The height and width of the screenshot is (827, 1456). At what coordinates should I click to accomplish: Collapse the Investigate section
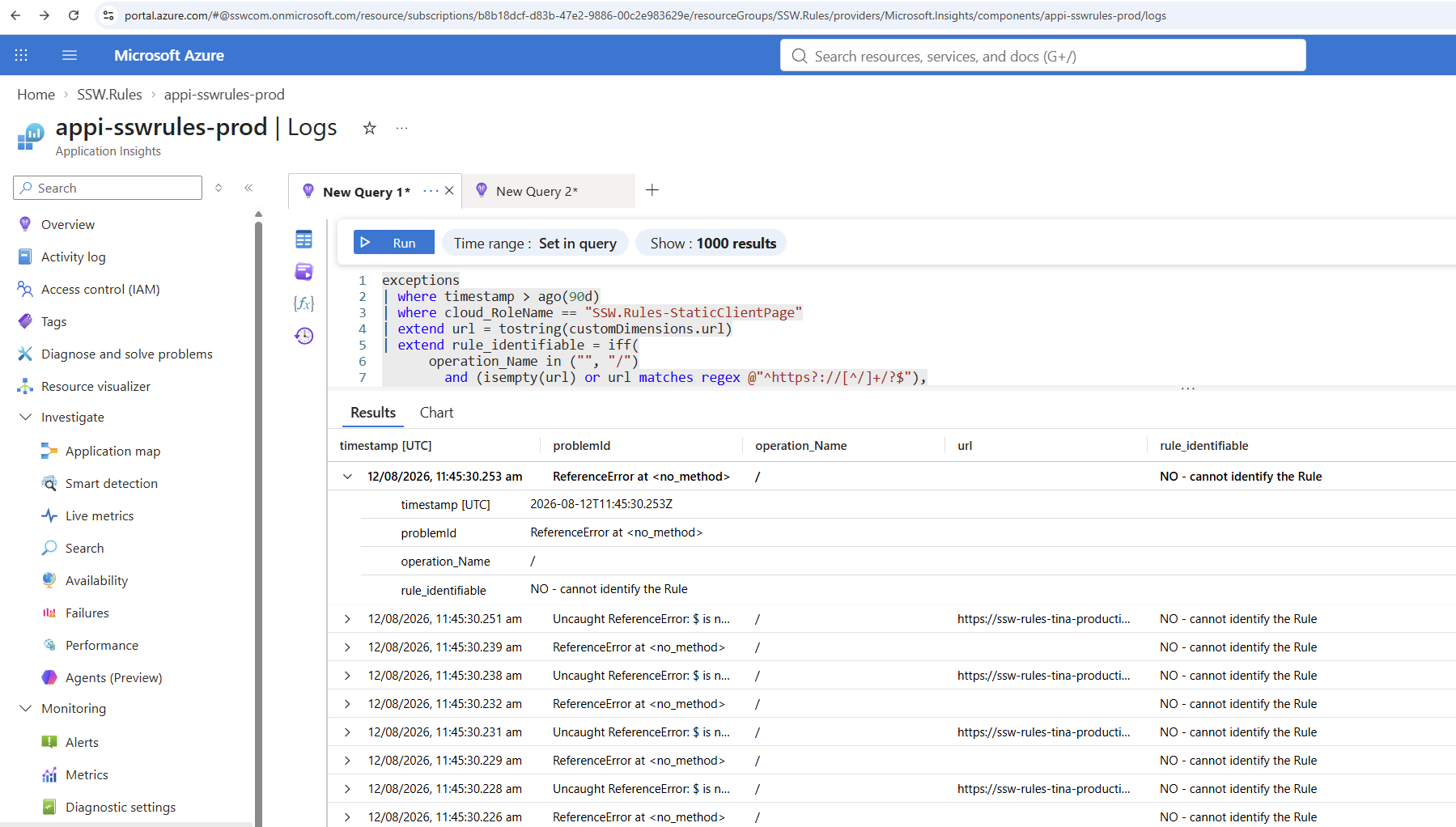25,417
